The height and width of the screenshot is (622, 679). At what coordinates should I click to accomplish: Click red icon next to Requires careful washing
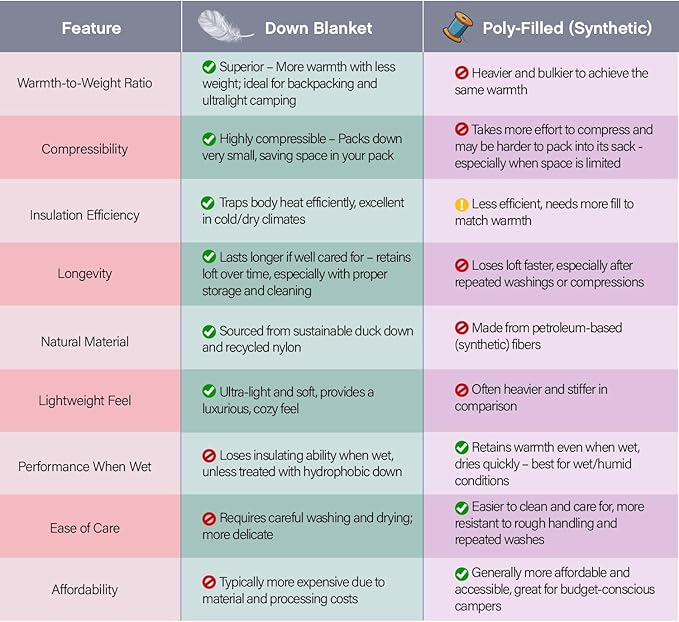209,519
